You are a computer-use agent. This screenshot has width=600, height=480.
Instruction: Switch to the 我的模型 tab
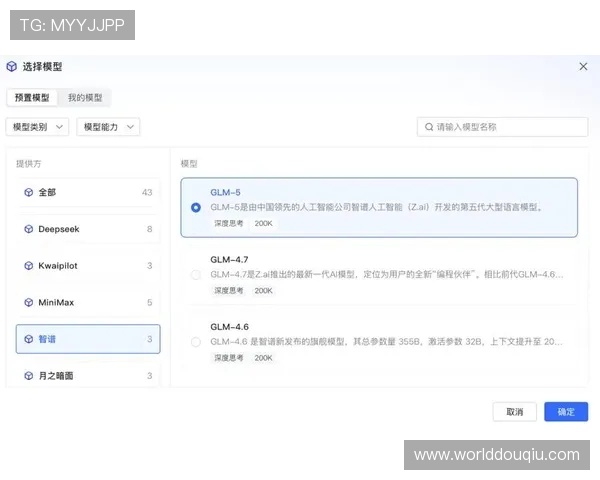point(85,98)
